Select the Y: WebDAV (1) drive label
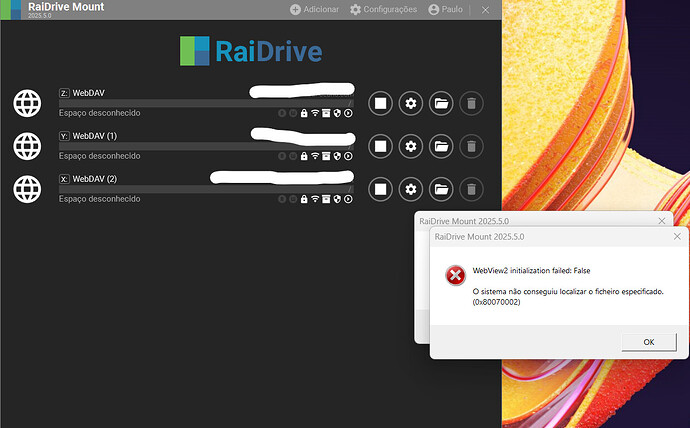The image size is (690, 428). 94,135
